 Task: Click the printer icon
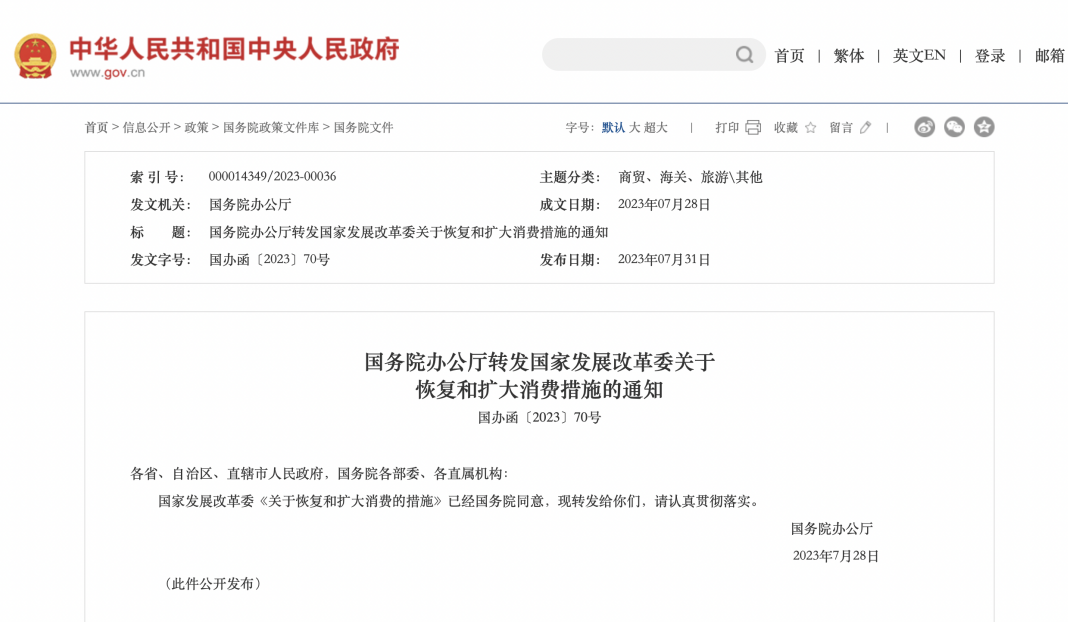pos(753,127)
